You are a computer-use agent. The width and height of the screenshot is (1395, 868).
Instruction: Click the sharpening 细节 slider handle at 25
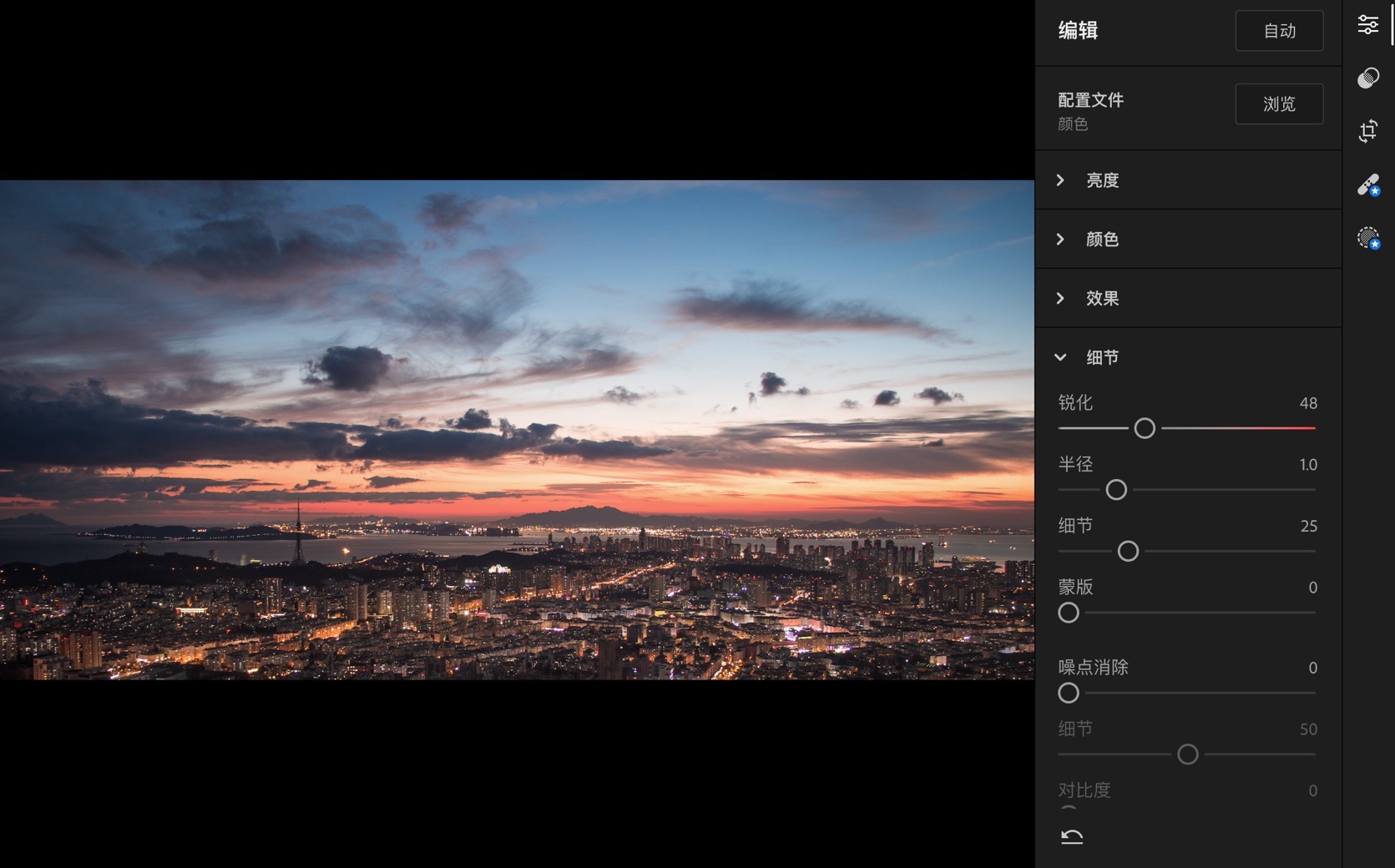point(1128,552)
